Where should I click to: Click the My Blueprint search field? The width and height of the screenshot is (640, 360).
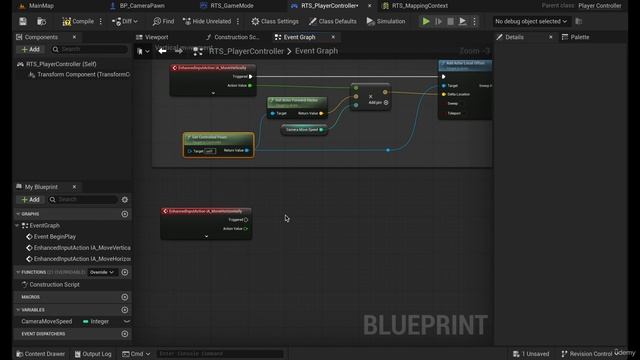(83, 200)
